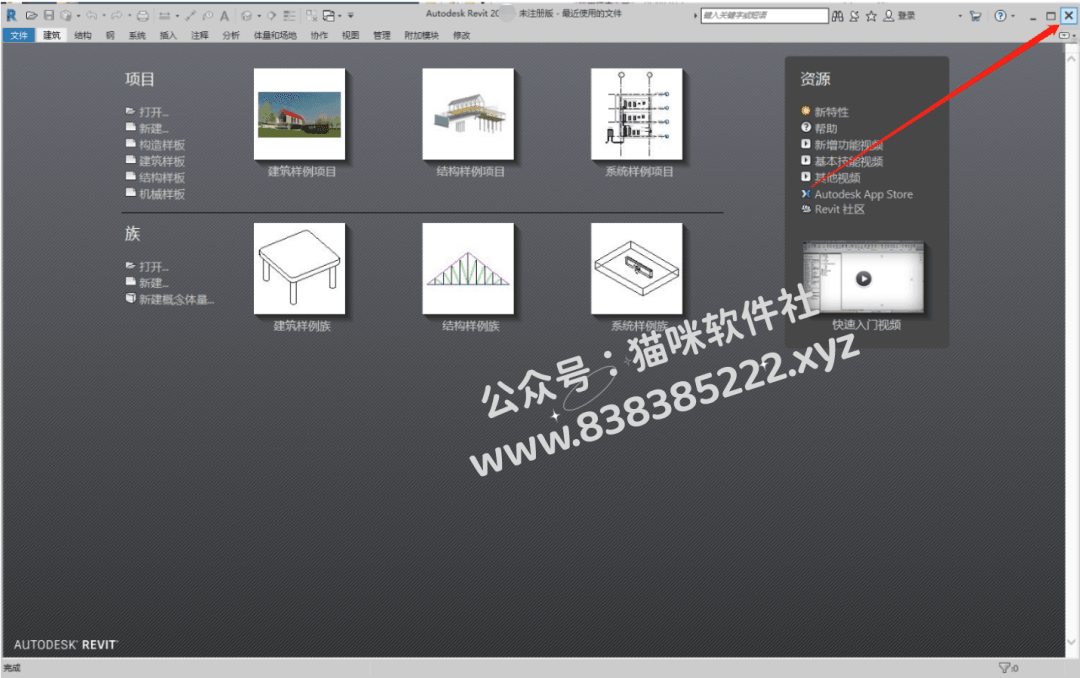1080x678 pixels.
Task: Switch to the 系统 ribbon tab
Action: [x=137, y=35]
